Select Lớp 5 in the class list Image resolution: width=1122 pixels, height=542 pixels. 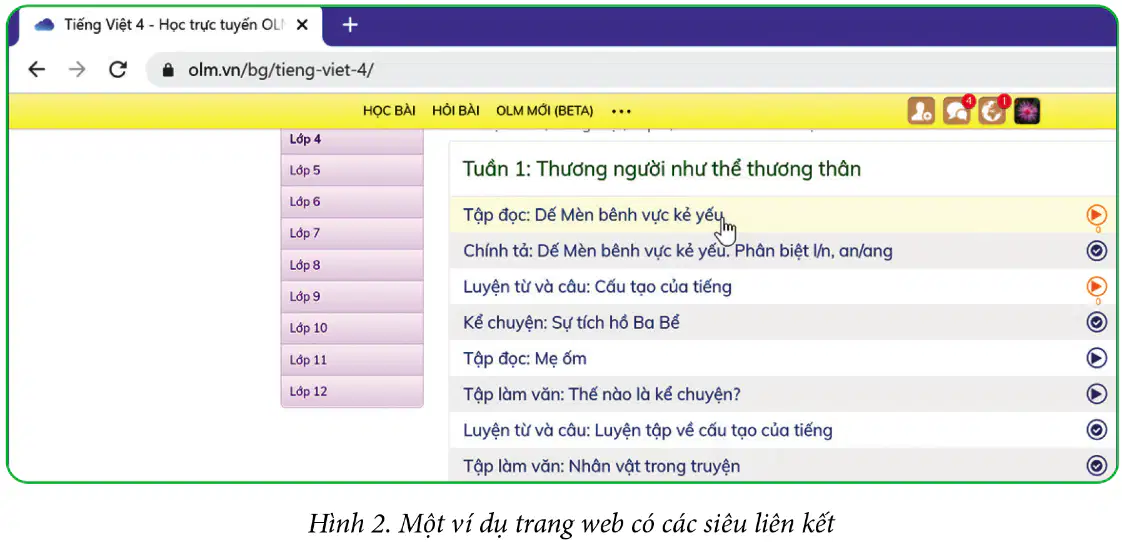352,170
